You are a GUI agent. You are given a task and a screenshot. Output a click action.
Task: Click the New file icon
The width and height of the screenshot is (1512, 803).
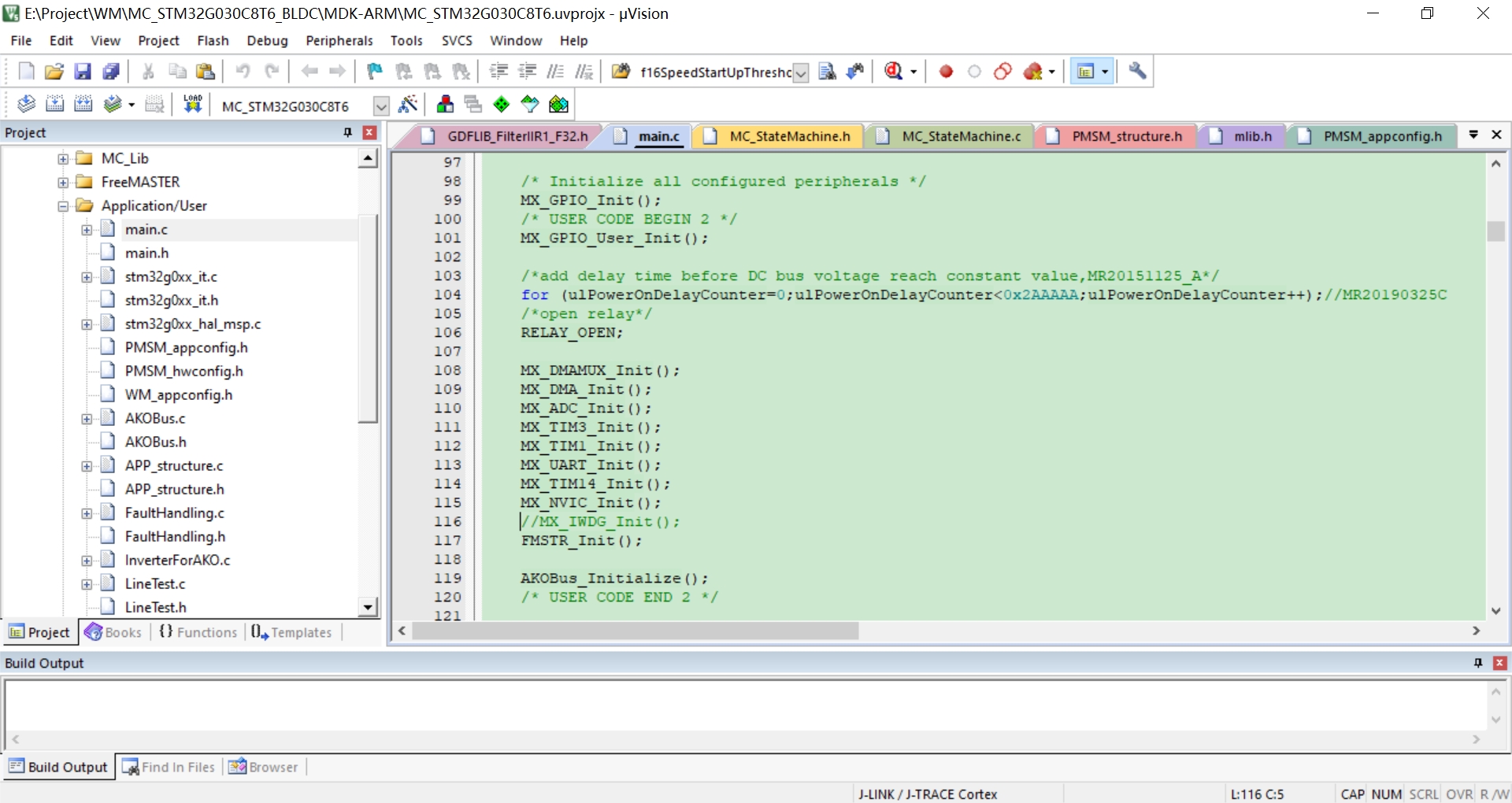coord(26,72)
